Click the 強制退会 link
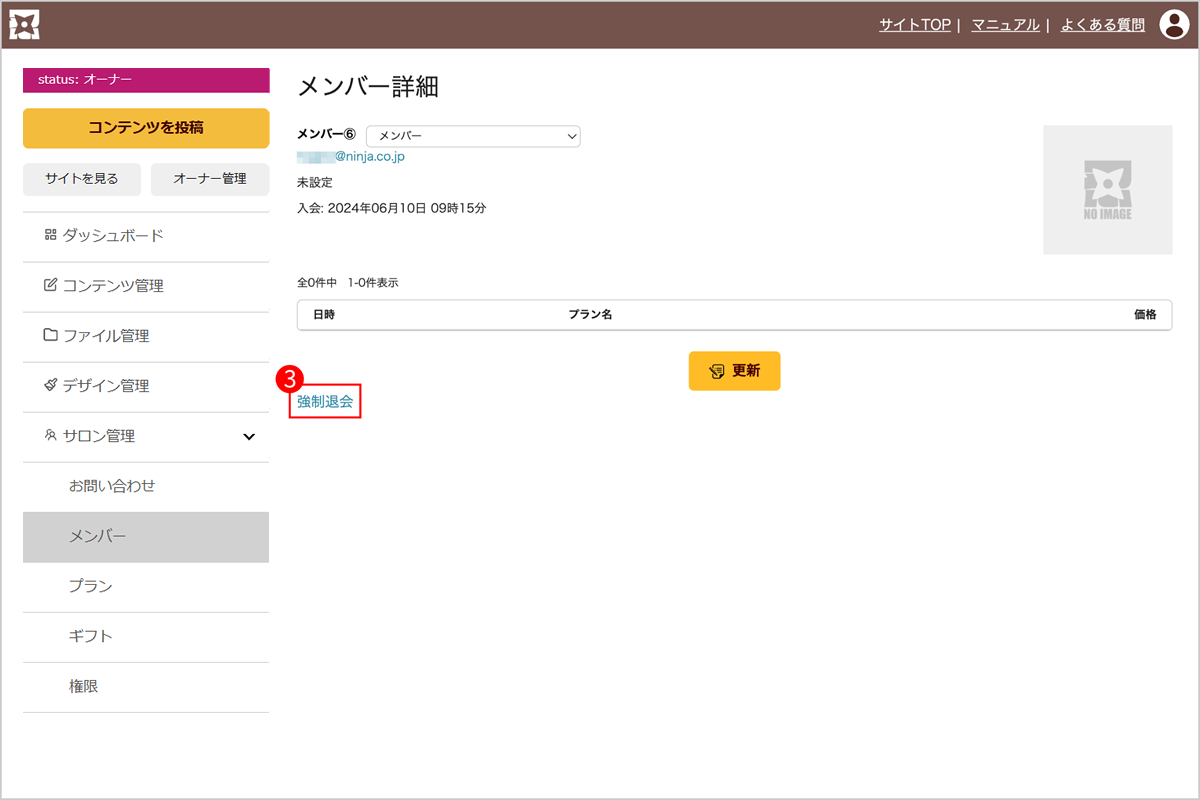1200x800 pixels. pyautogui.click(x=325, y=401)
